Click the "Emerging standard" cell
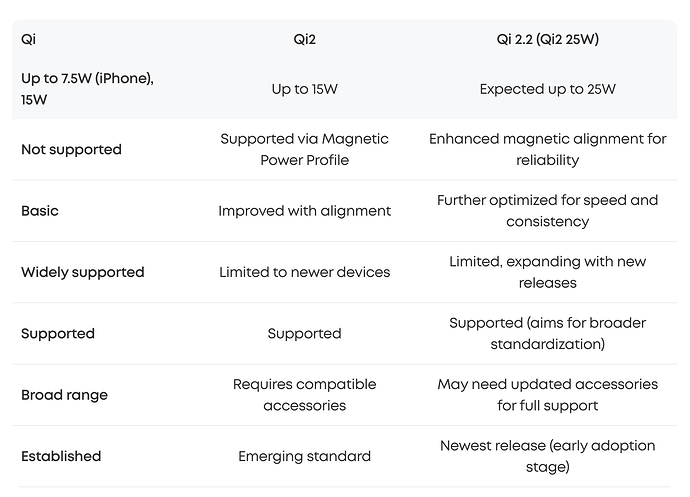The width and height of the screenshot is (690, 497). (304, 456)
